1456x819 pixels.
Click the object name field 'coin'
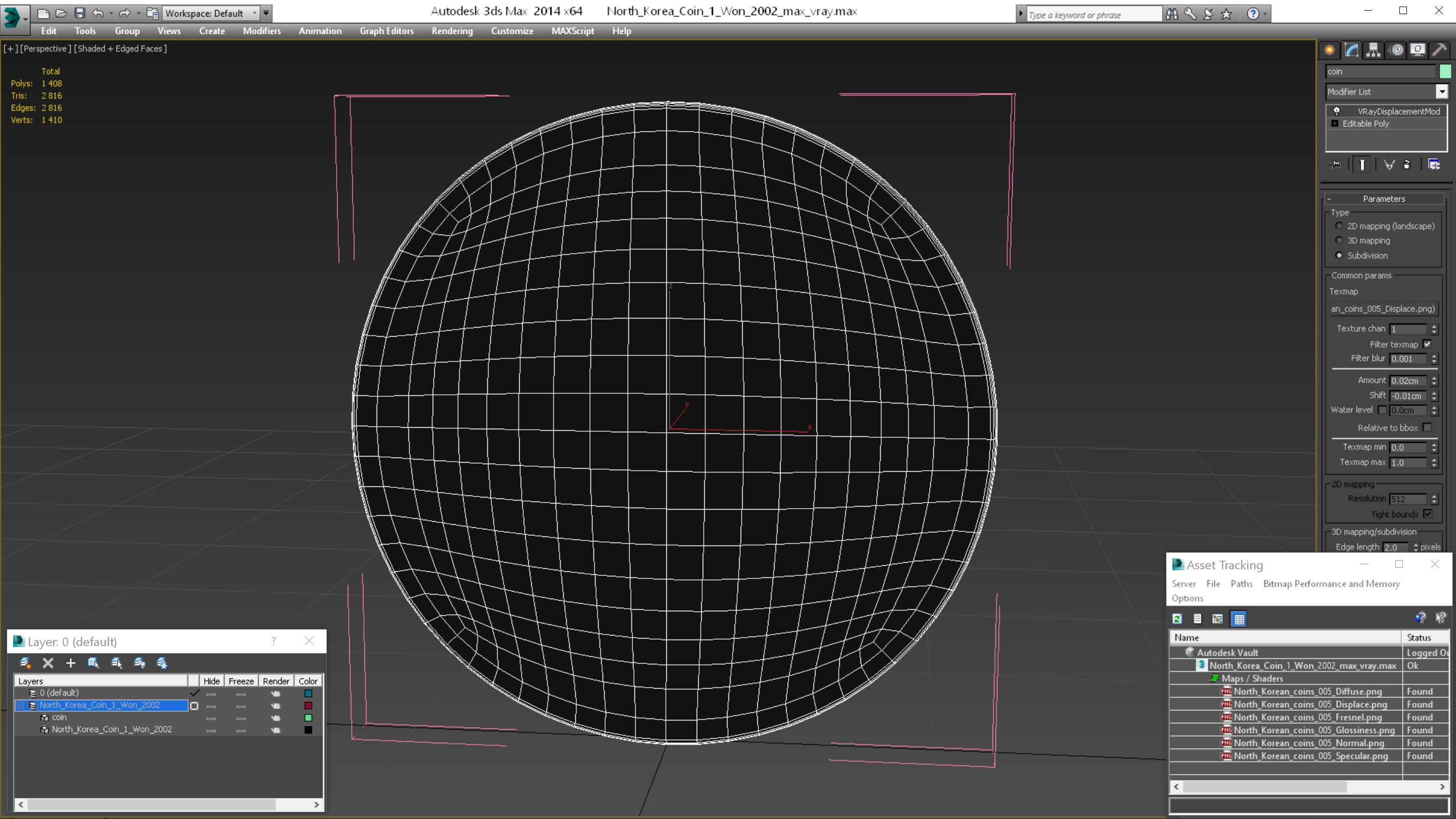tap(1380, 71)
